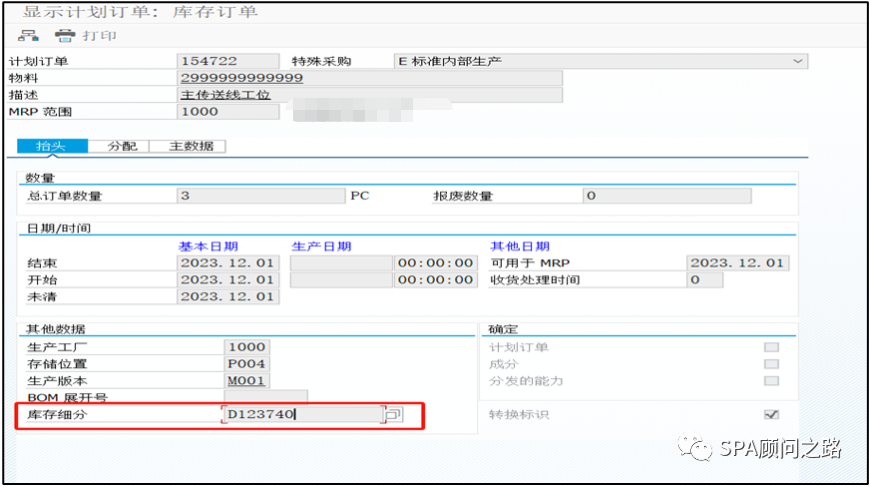Click the PC unit text
The width and height of the screenshot is (870, 487).
[360, 196]
